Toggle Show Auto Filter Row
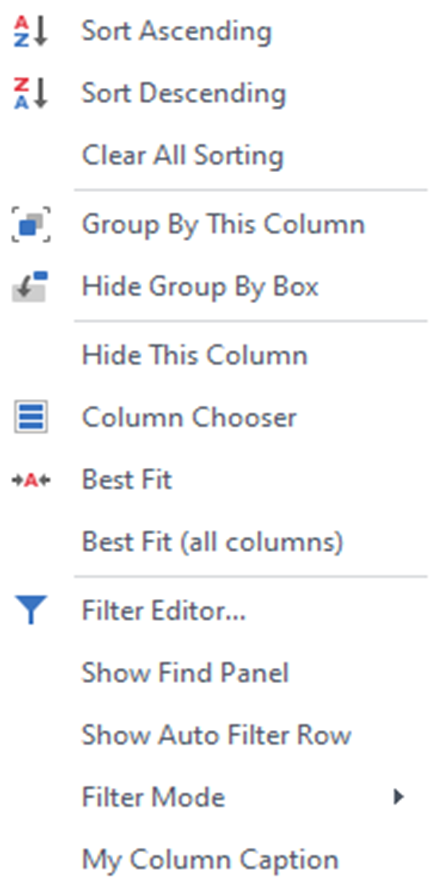The width and height of the screenshot is (430, 891). [216, 735]
